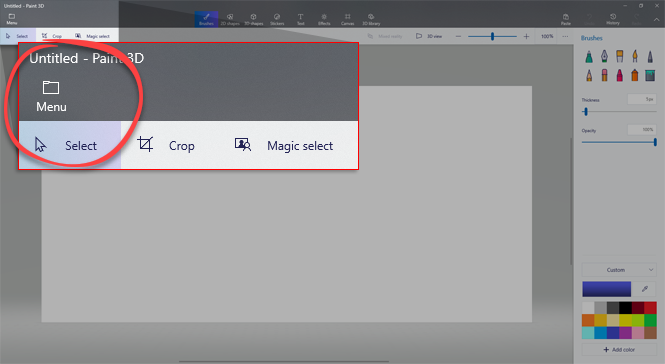Pick the orange color swatch

(588, 320)
